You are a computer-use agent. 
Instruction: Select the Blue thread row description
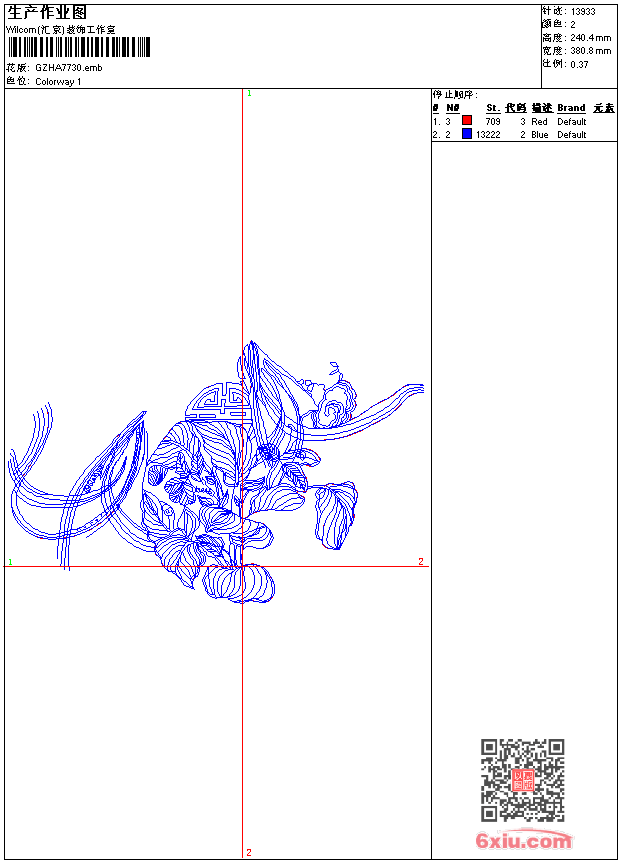coord(539,134)
